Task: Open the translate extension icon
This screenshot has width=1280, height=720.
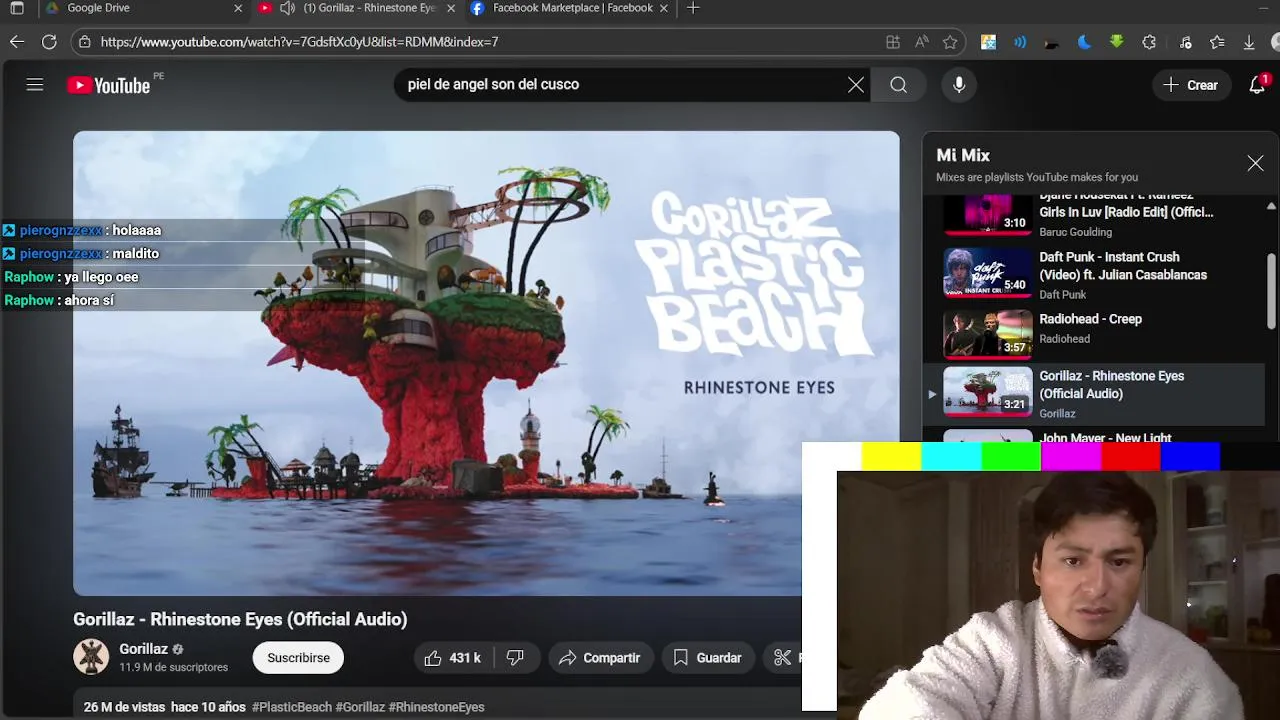Action: pyautogui.click(x=988, y=42)
